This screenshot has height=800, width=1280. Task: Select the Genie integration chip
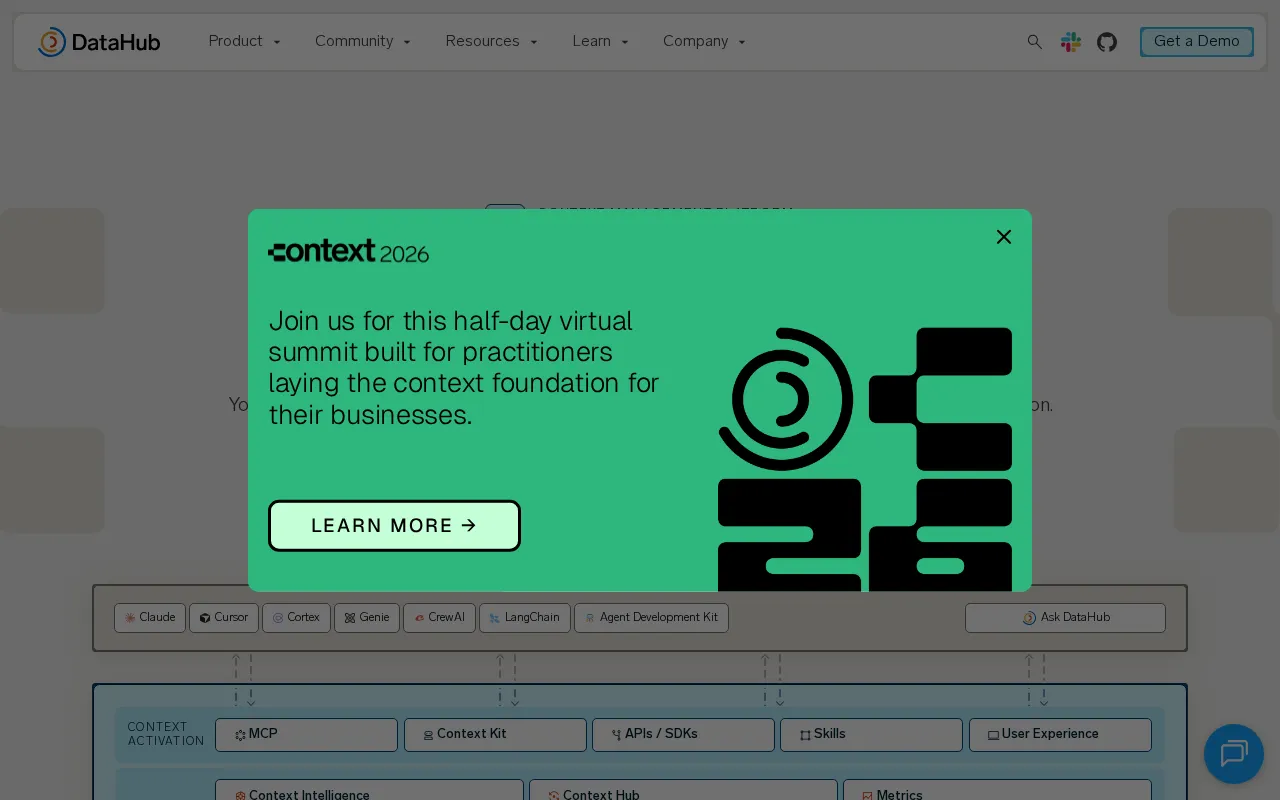point(367,618)
